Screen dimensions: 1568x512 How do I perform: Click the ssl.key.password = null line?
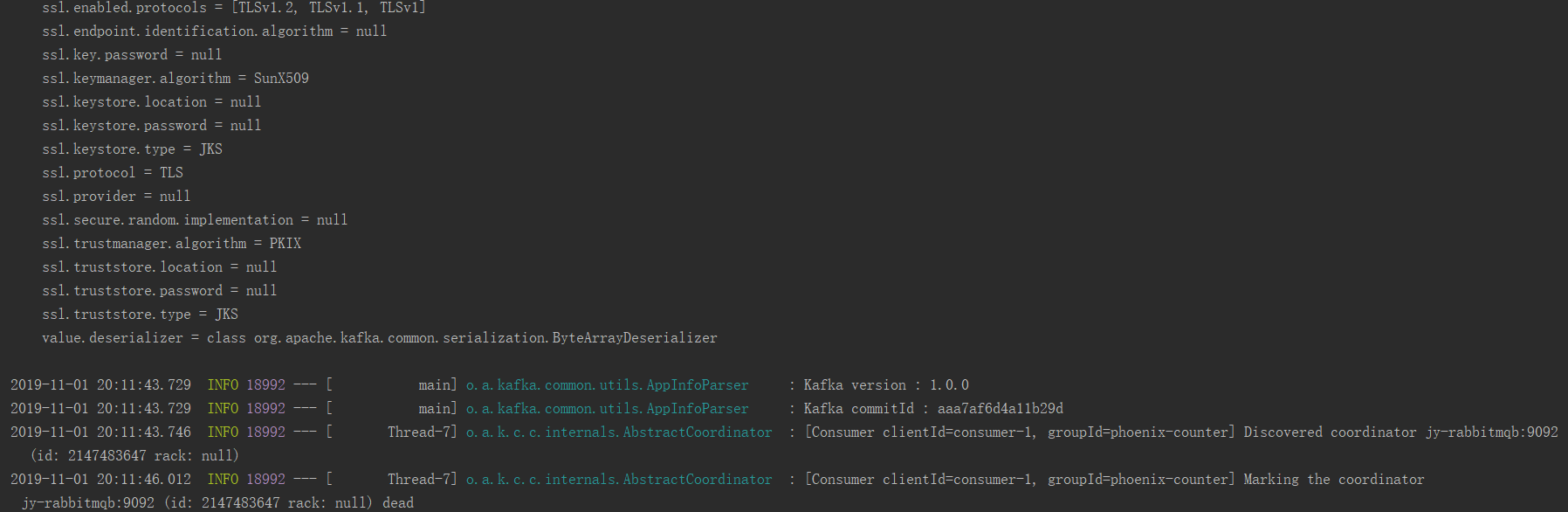coord(132,55)
